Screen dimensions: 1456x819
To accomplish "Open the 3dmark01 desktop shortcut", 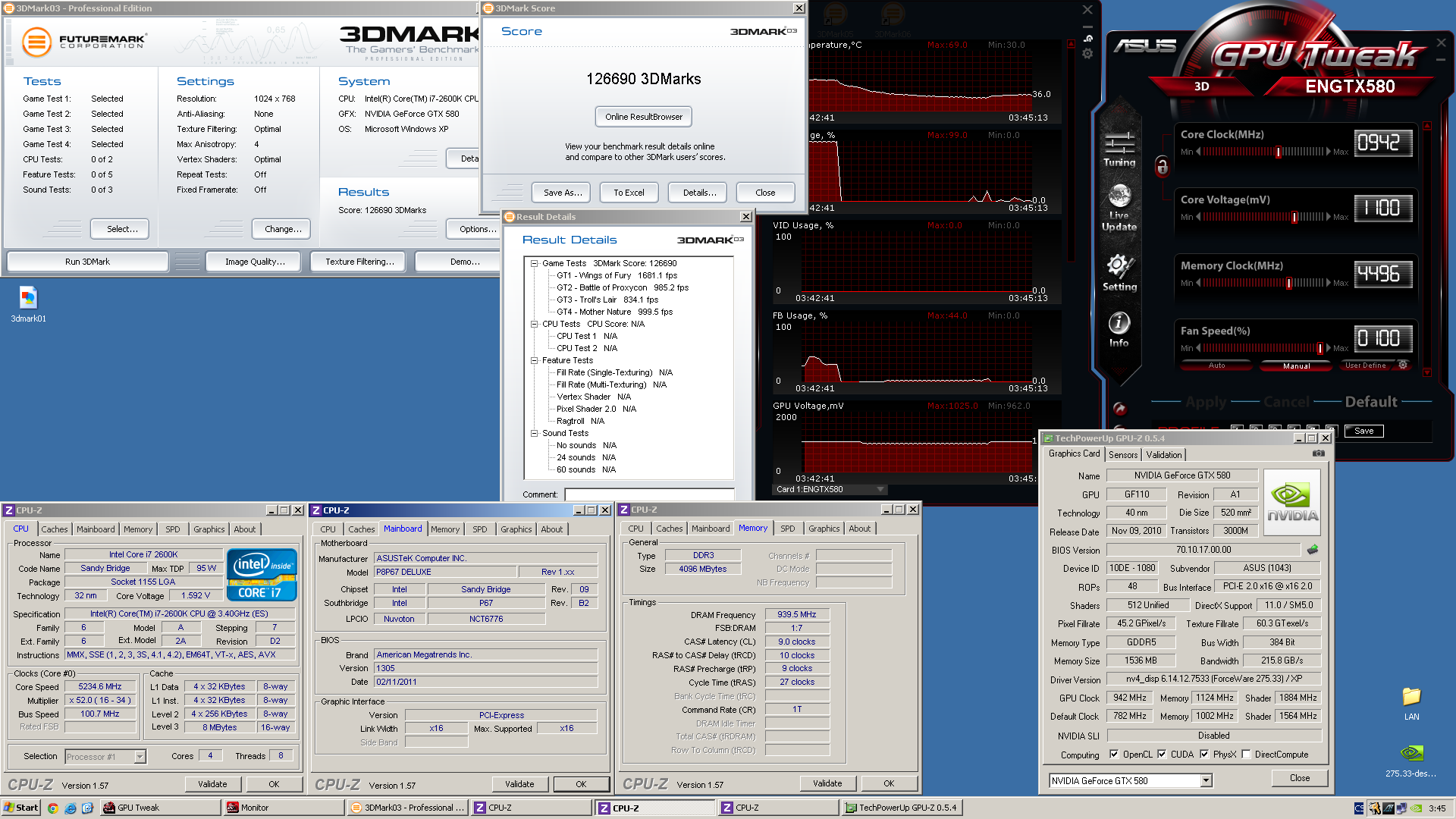I will pyautogui.click(x=28, y=304).
